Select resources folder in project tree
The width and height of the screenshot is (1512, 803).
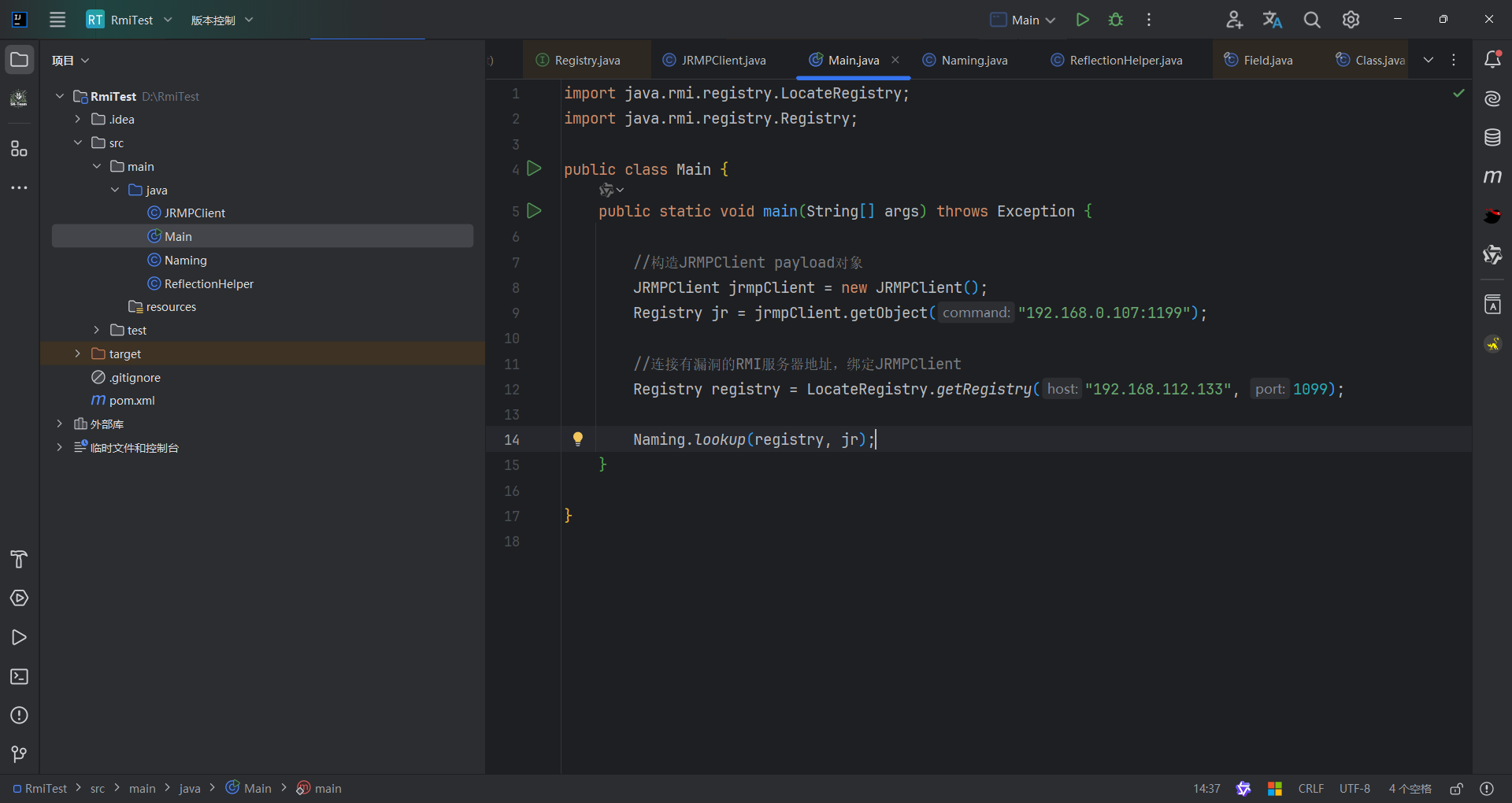(162, 307)
